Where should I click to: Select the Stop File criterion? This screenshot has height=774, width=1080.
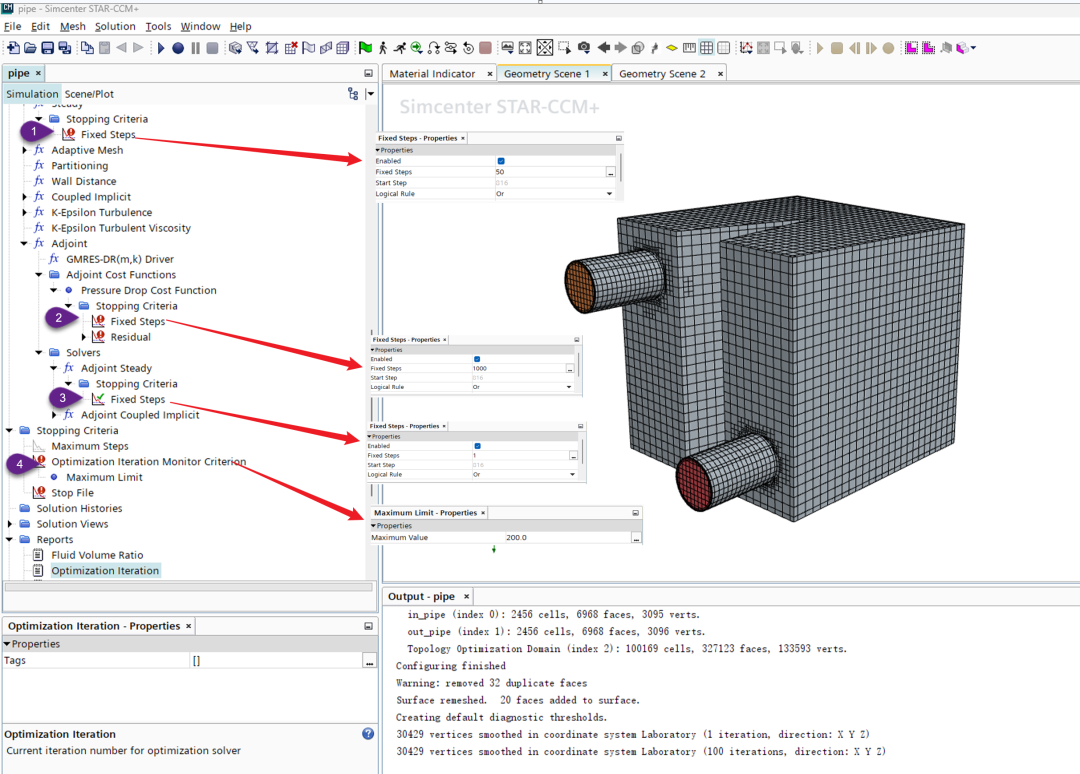point(72,493)
